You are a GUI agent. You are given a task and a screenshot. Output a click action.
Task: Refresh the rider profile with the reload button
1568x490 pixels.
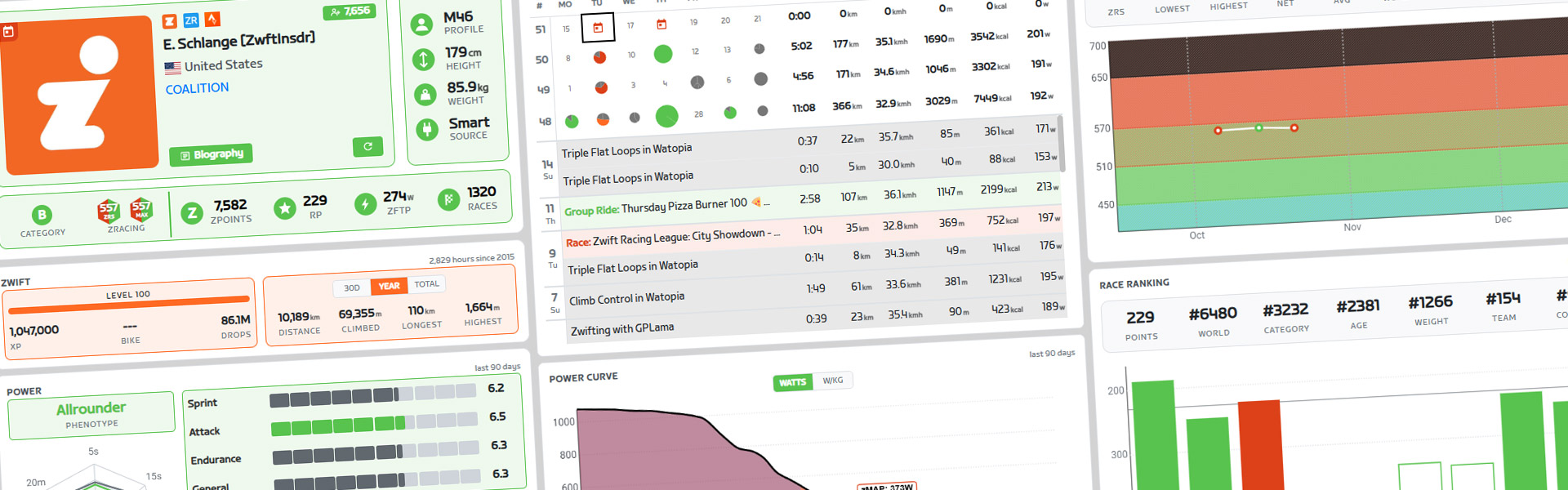pos(367,146)
